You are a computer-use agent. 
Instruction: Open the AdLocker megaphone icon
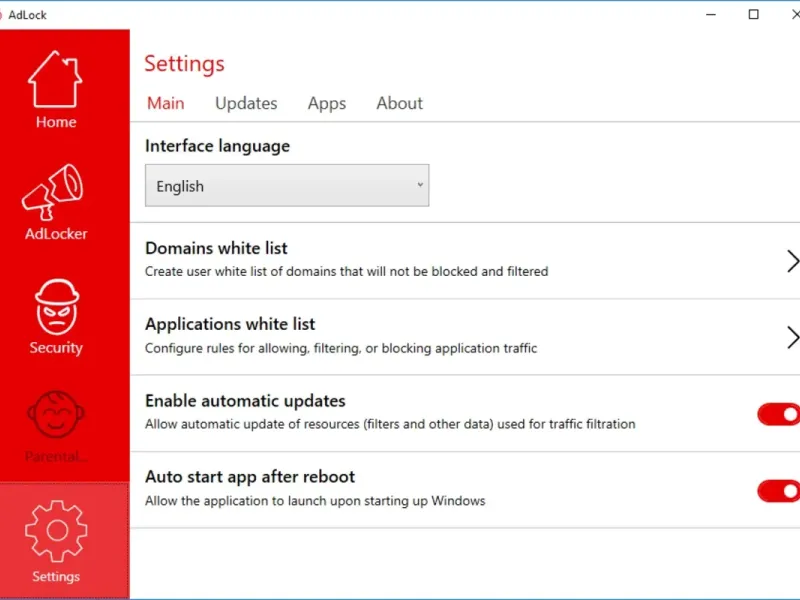point(53,192)
